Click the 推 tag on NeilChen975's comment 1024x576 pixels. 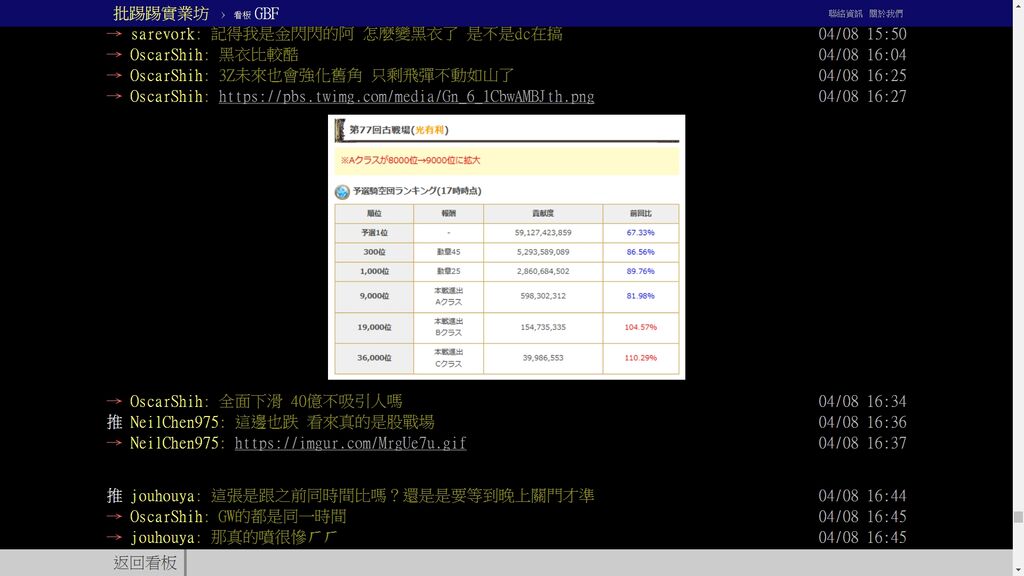[114, 422]
